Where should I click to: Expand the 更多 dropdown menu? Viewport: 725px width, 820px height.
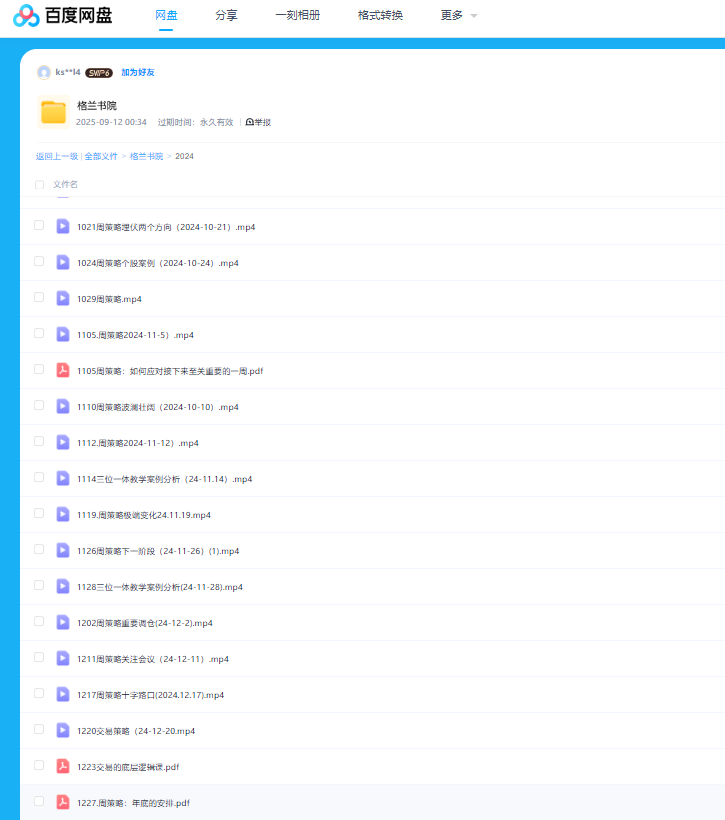459,16
